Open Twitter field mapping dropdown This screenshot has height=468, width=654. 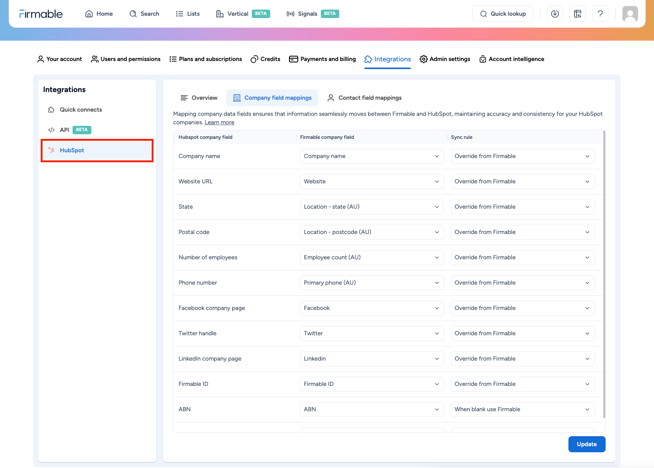371,333
